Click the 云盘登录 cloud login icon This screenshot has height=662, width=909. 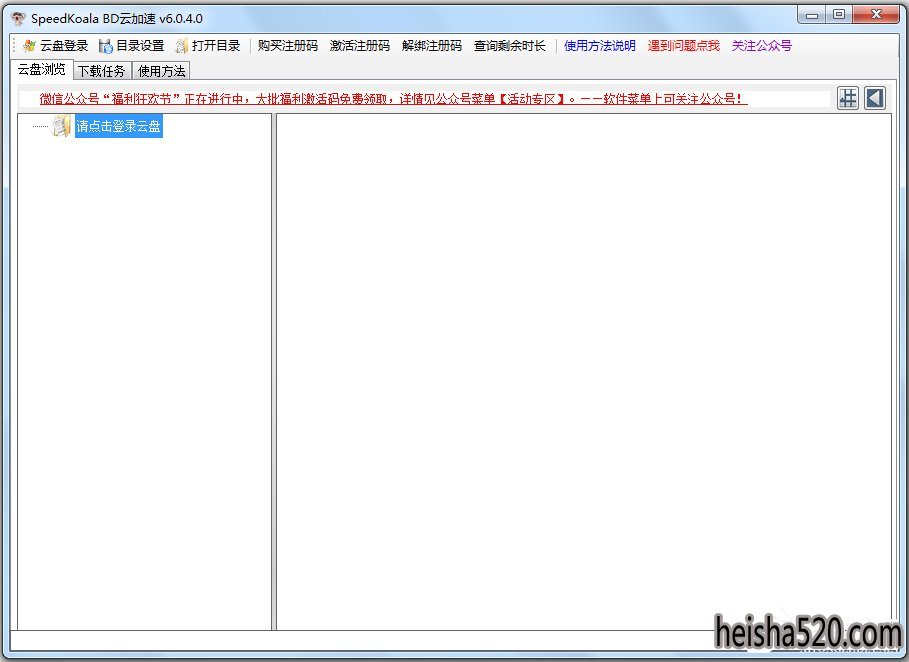click(30, 46)
